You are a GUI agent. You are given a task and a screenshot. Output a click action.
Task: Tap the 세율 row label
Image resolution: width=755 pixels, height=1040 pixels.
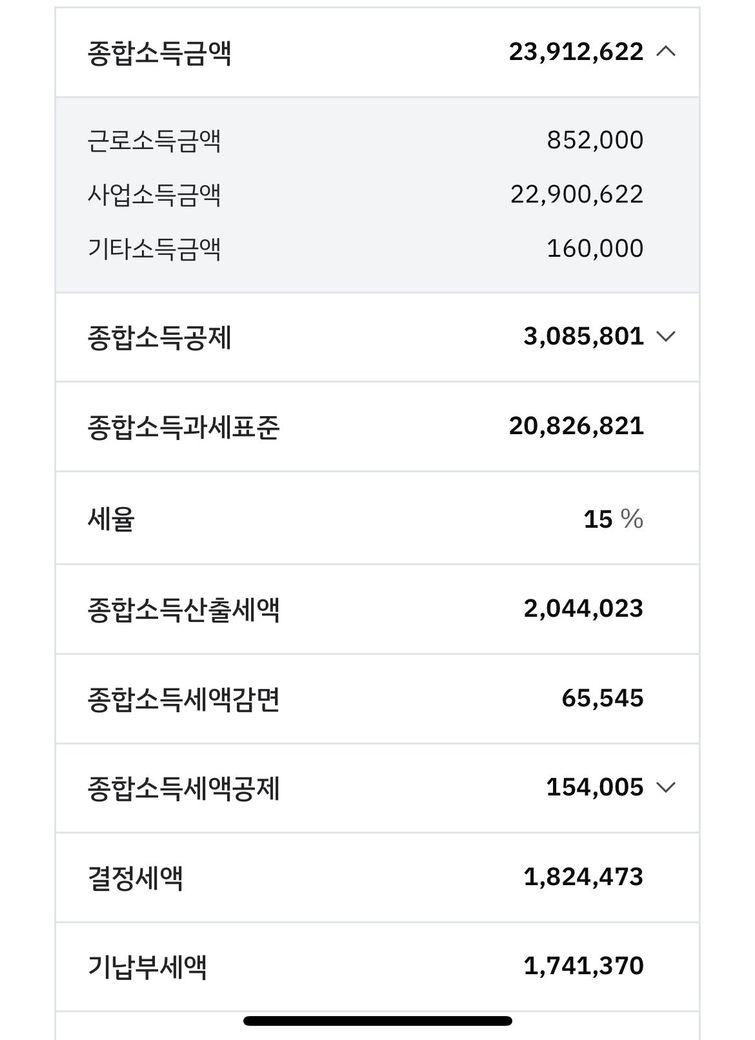pos(111,519)
